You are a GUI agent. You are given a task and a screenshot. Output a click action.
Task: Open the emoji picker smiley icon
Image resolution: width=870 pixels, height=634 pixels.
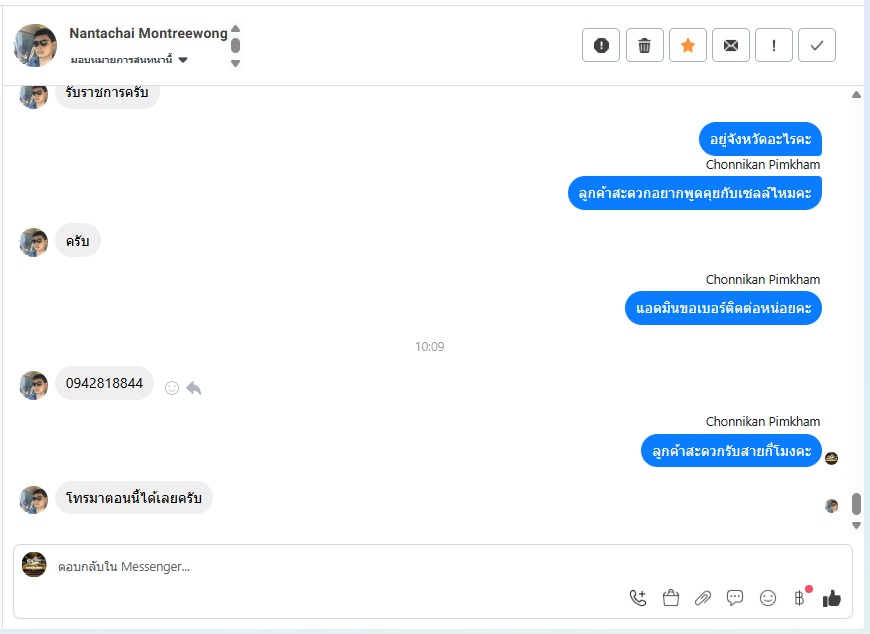pyautogui.click(x=768, y=597)
